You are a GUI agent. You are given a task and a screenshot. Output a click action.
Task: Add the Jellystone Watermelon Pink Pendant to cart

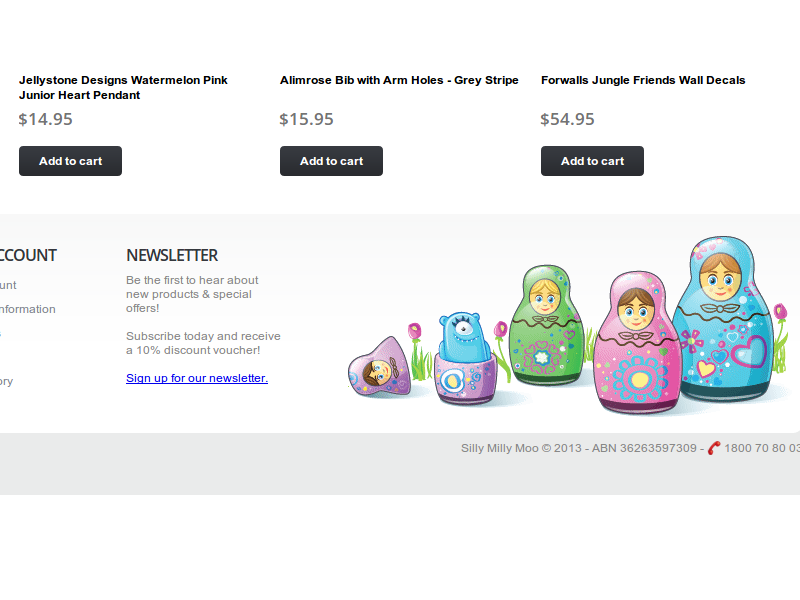(x=70, y=161)
